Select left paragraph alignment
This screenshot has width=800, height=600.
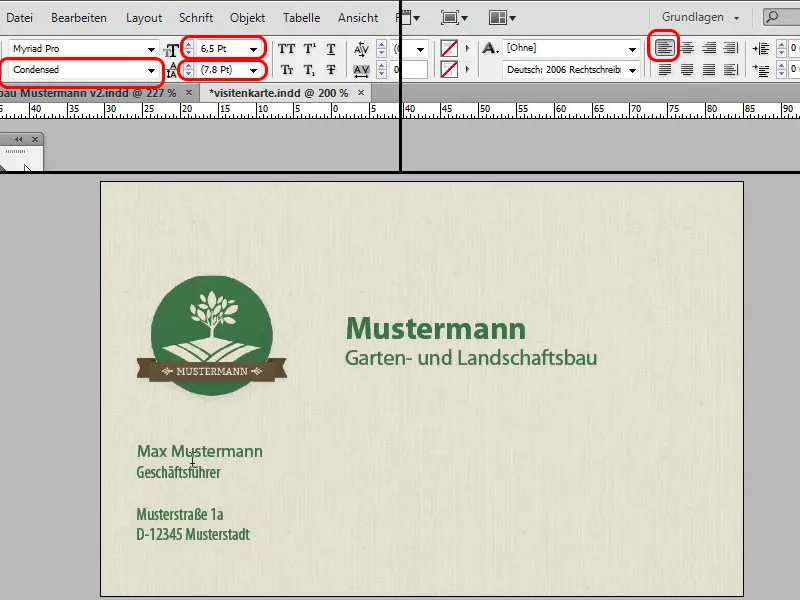pos(664,48)
